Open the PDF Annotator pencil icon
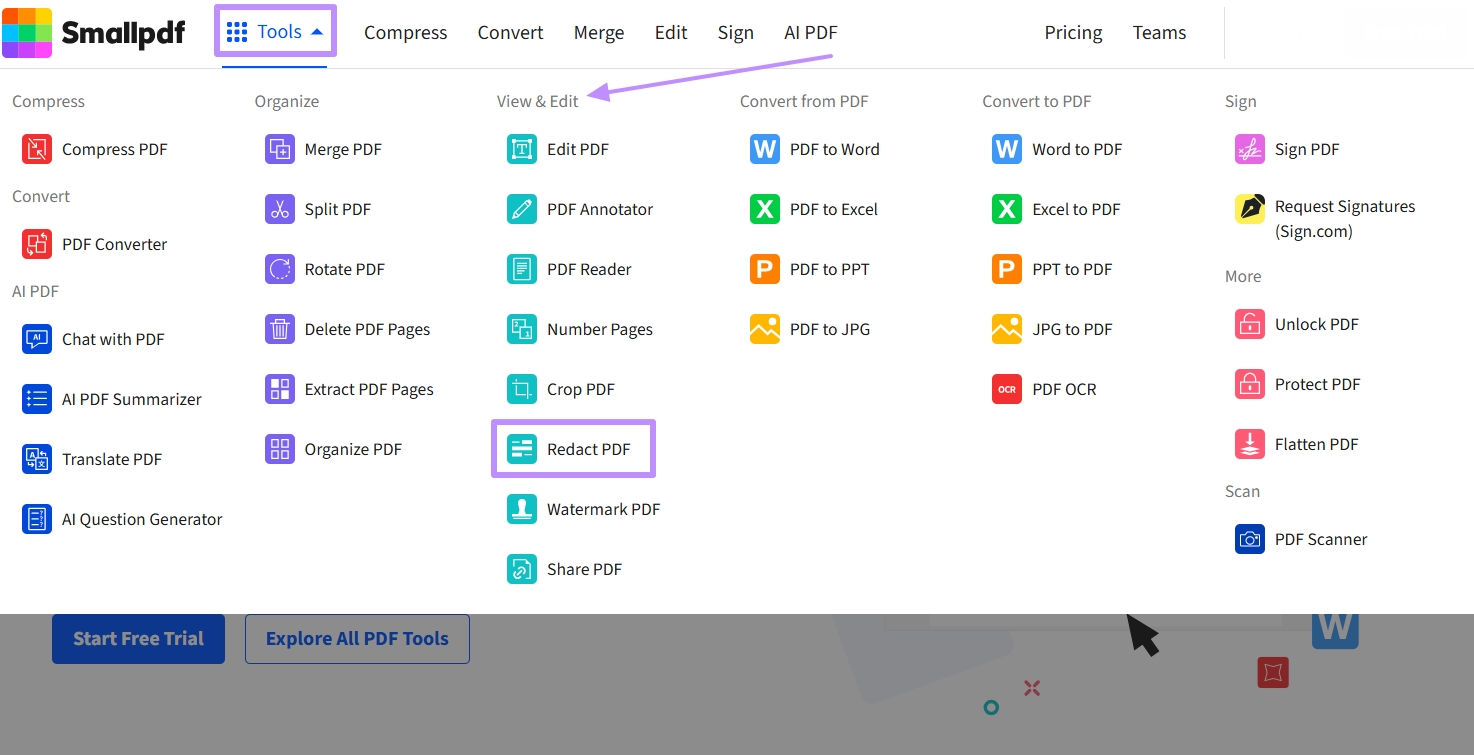The width and height of the screenshot is (1474, 755). 521,208
